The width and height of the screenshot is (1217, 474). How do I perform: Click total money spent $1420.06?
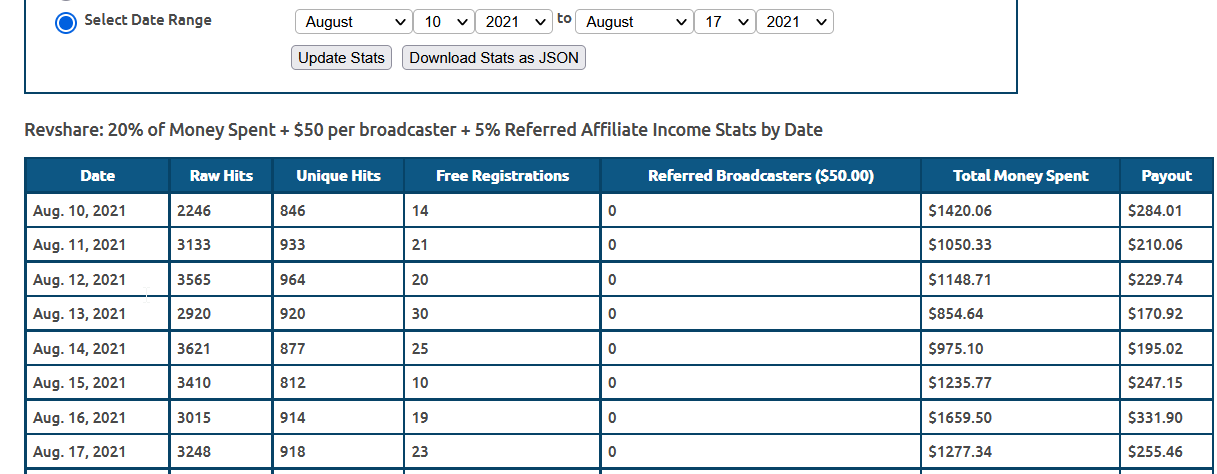point(960,211)
